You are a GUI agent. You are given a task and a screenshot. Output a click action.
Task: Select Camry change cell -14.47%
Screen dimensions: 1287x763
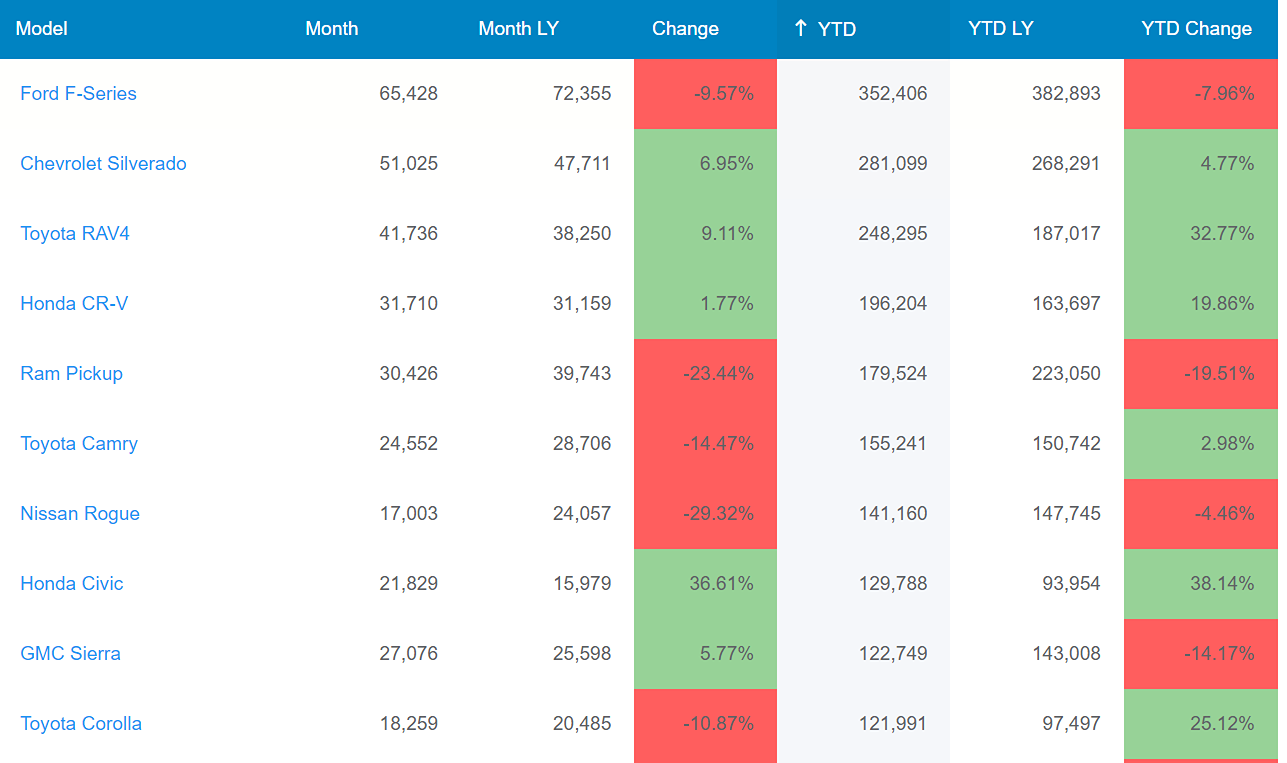[x=705, y=444]
